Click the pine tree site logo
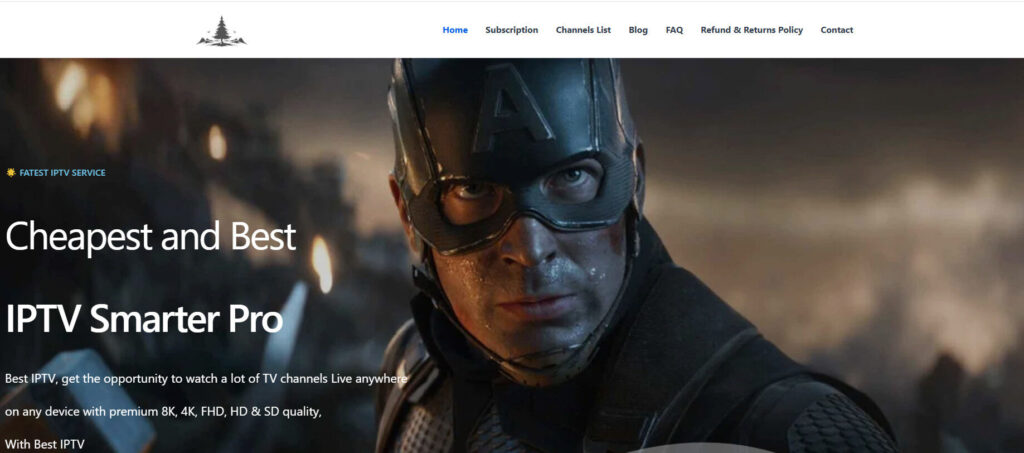The height and width of the screenshot is (453, 1024). (x=222, y=31)
